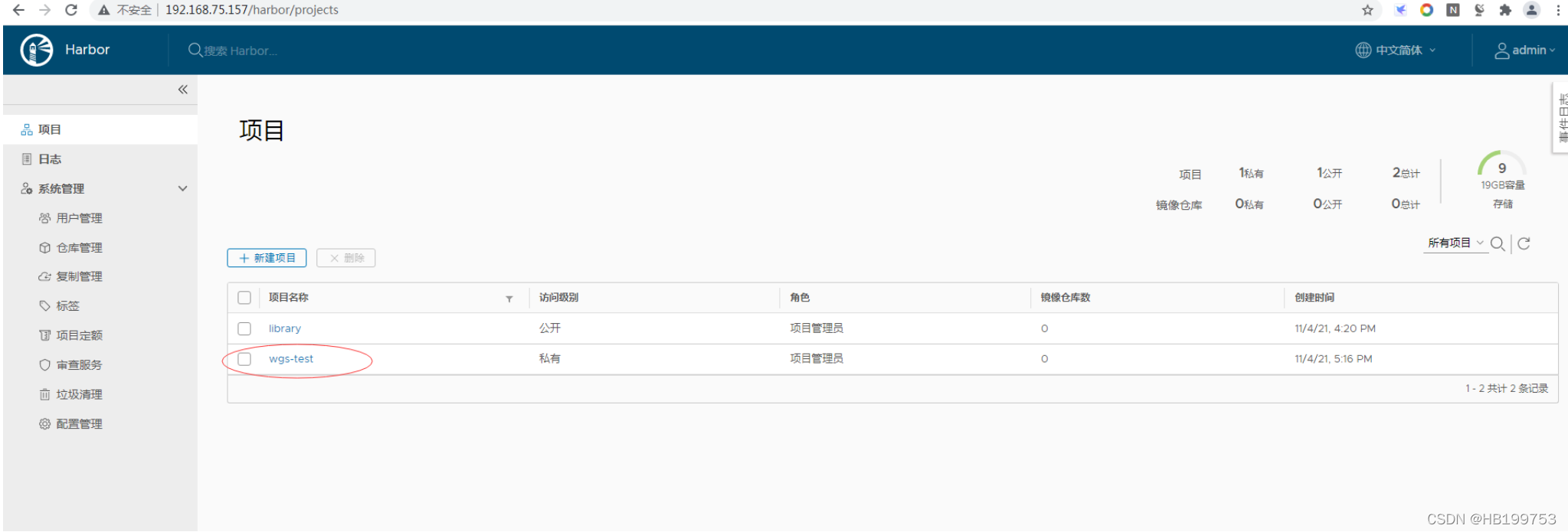Image resolution: width=1568 pixels, height=532 pixels.
Task: Click the browser address bar URL
Action: 252,10
